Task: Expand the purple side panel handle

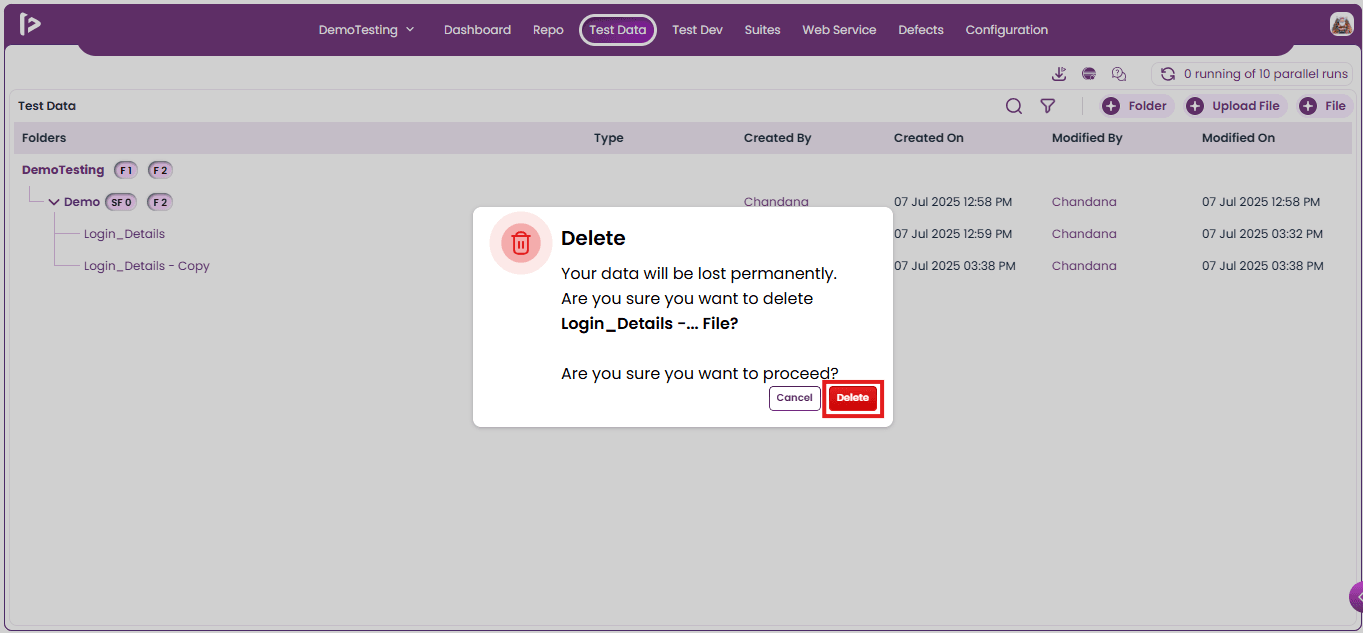Action: click(x=1356, y=597)
